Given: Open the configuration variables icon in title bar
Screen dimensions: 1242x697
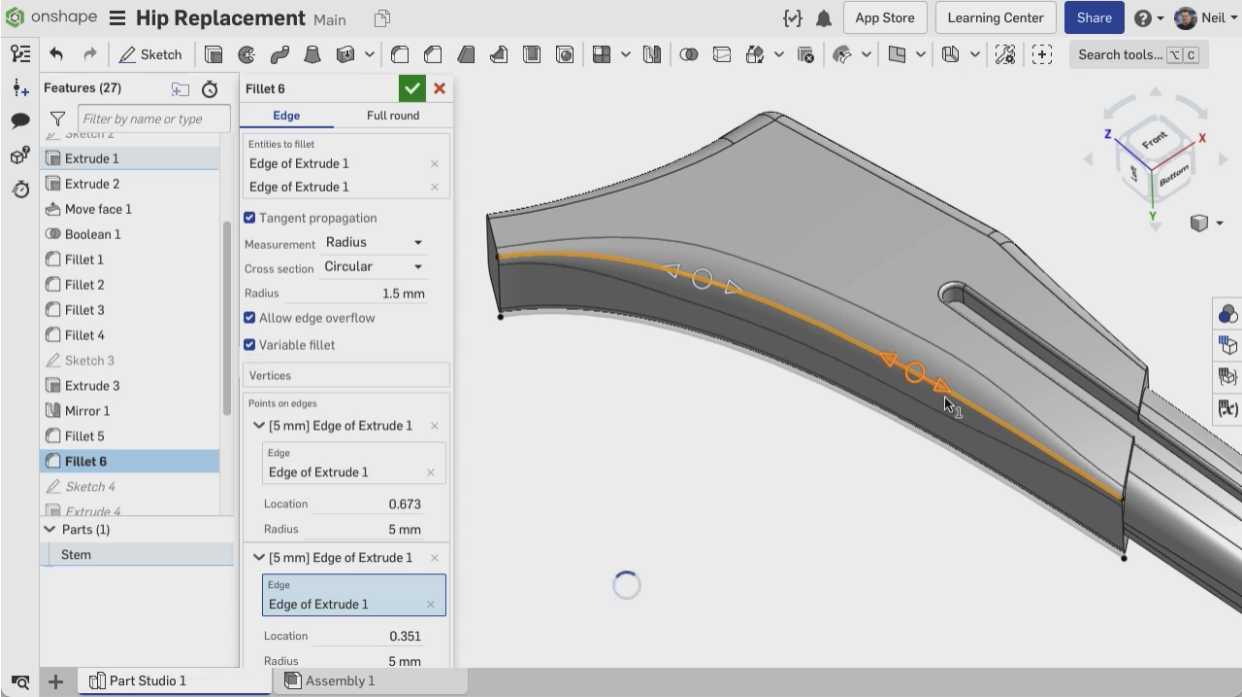Looking at the screenshot, I should pyautogui.click(x=794, y=18).
